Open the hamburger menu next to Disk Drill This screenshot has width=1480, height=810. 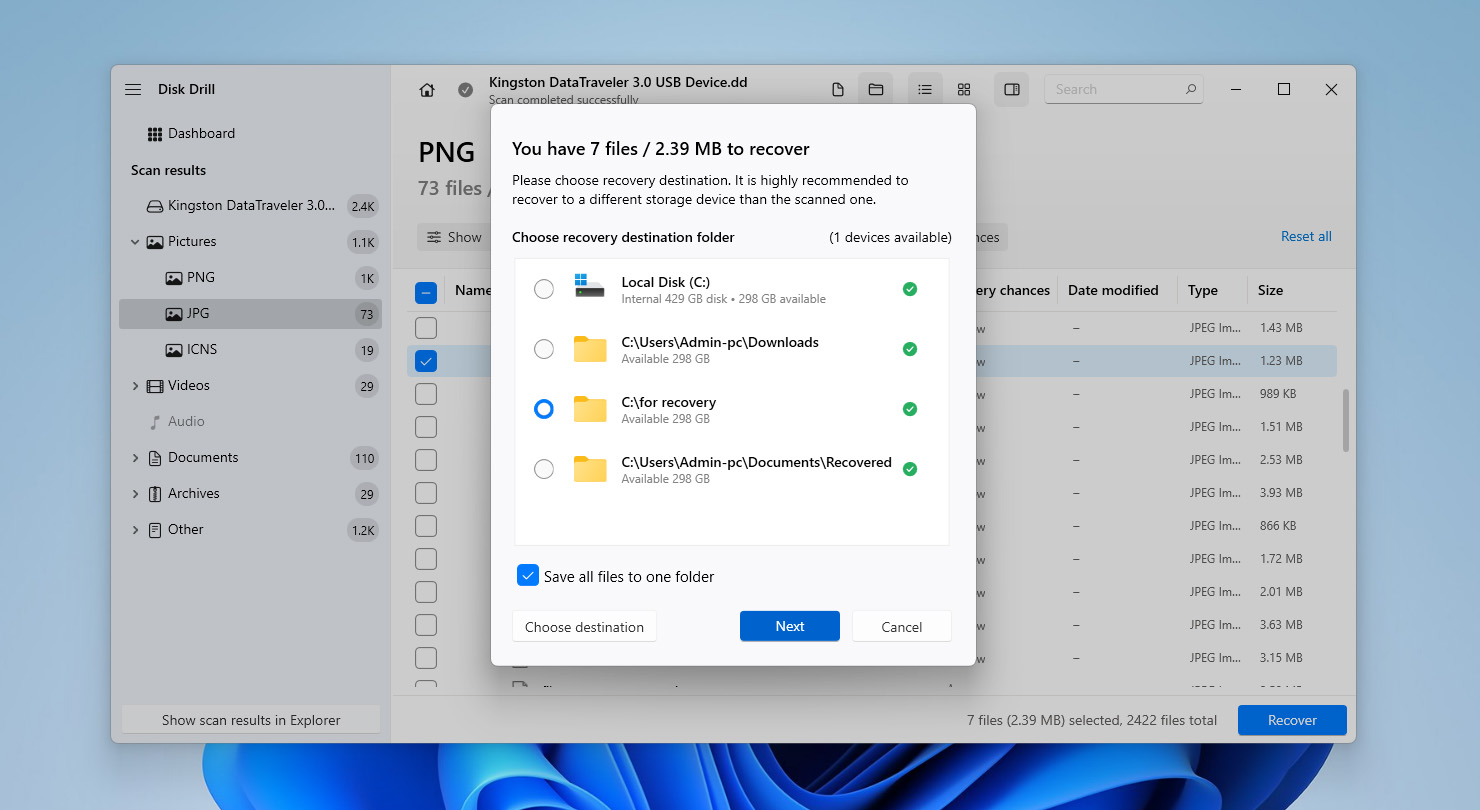point(133,89)
